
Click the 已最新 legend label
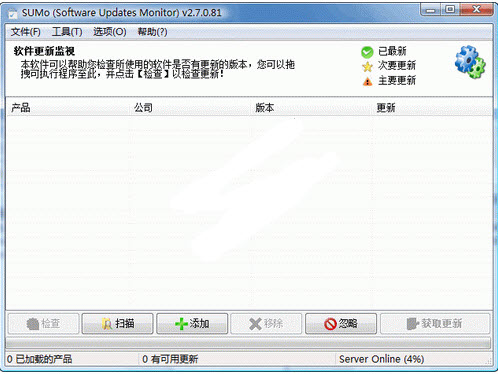click(x=392, y=51)
